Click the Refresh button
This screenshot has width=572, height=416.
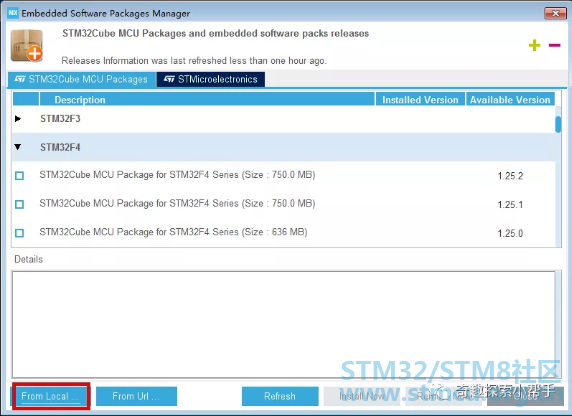(280, 396)
